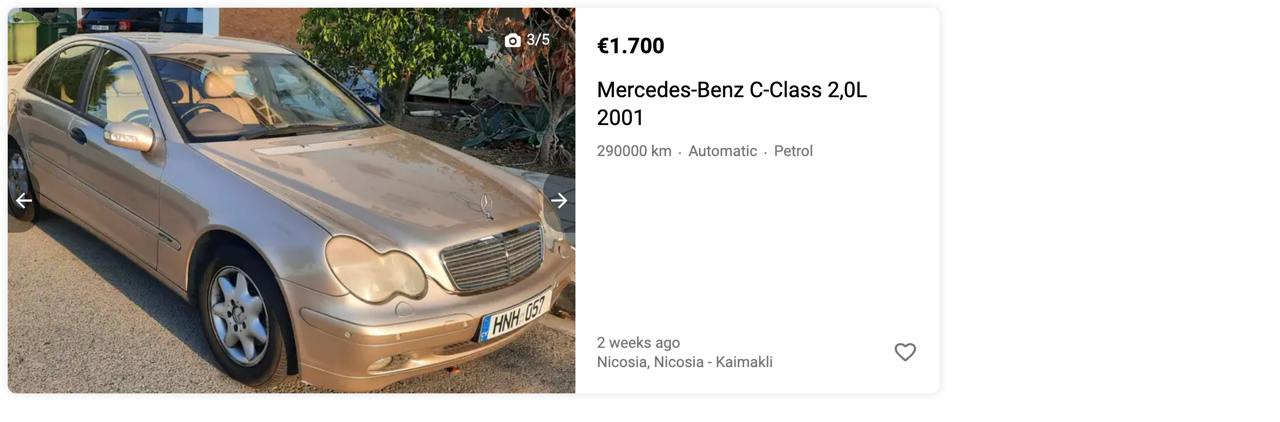Click the €1.700 price

click(630, 46)
